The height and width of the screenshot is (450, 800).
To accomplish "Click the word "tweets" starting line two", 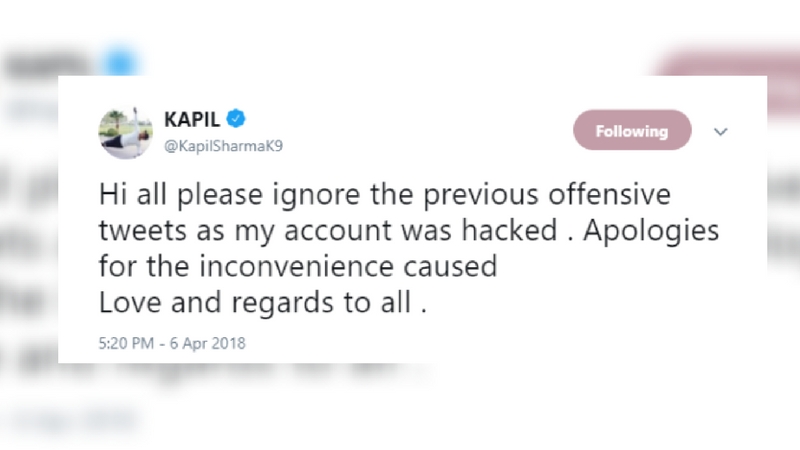I will coord(135,230).
